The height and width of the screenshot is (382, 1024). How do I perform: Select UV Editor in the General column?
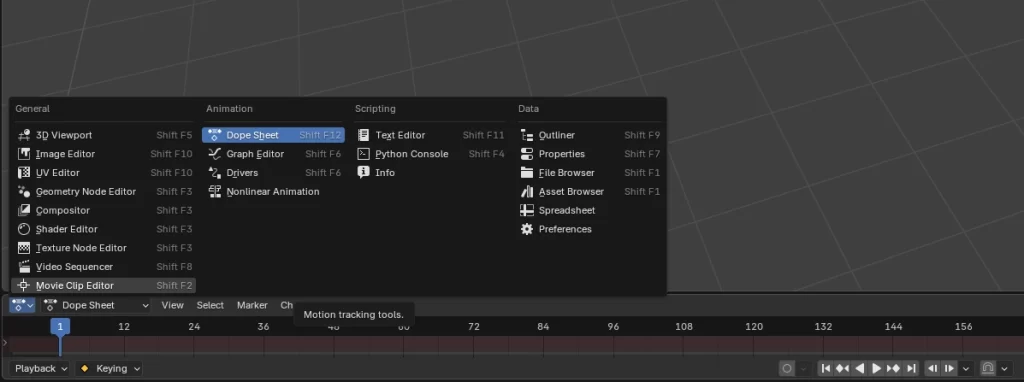click(104, 173)
